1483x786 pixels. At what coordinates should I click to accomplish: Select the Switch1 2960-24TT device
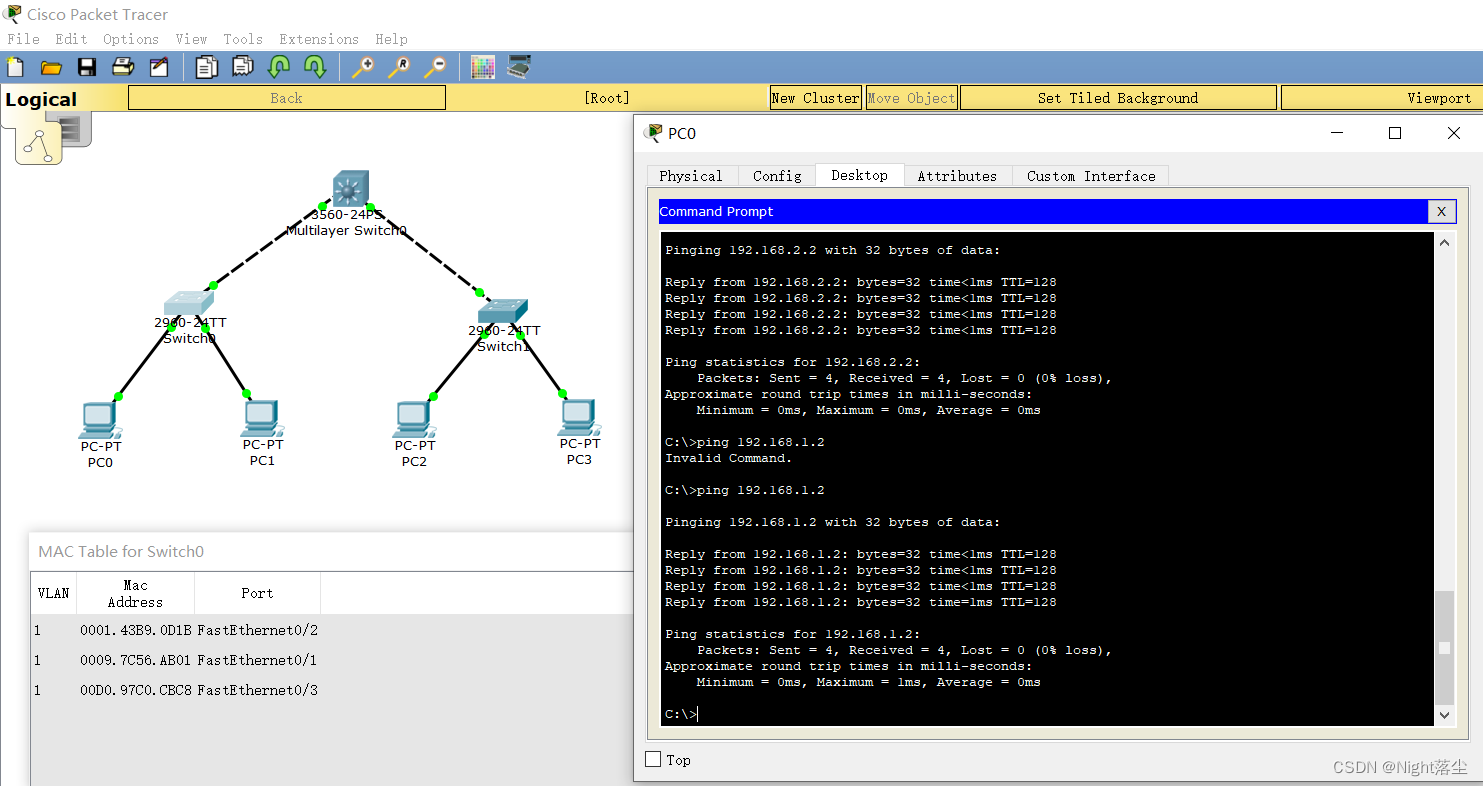coord(502,312)
